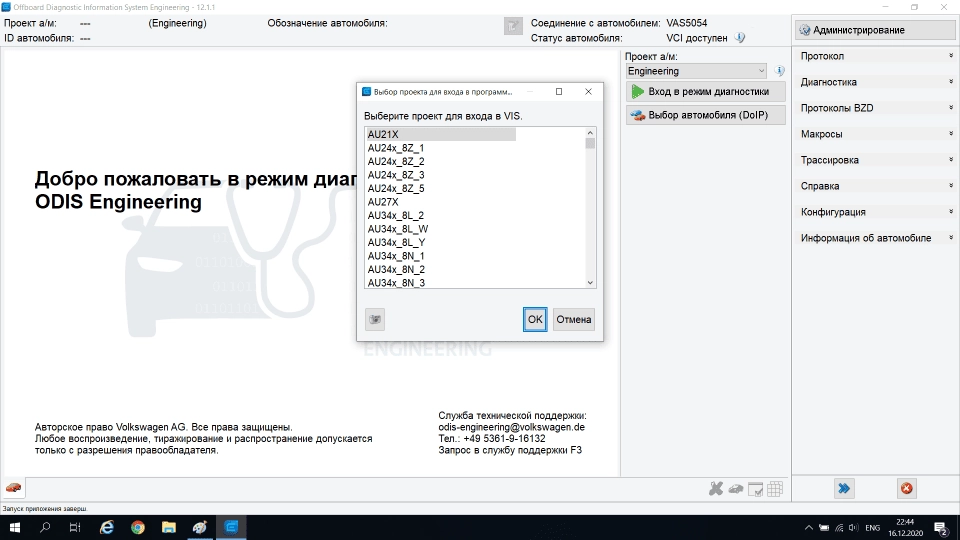Maximize the project selection dialog
Screen dimensions: 960x540
click(x=559, y=92)
